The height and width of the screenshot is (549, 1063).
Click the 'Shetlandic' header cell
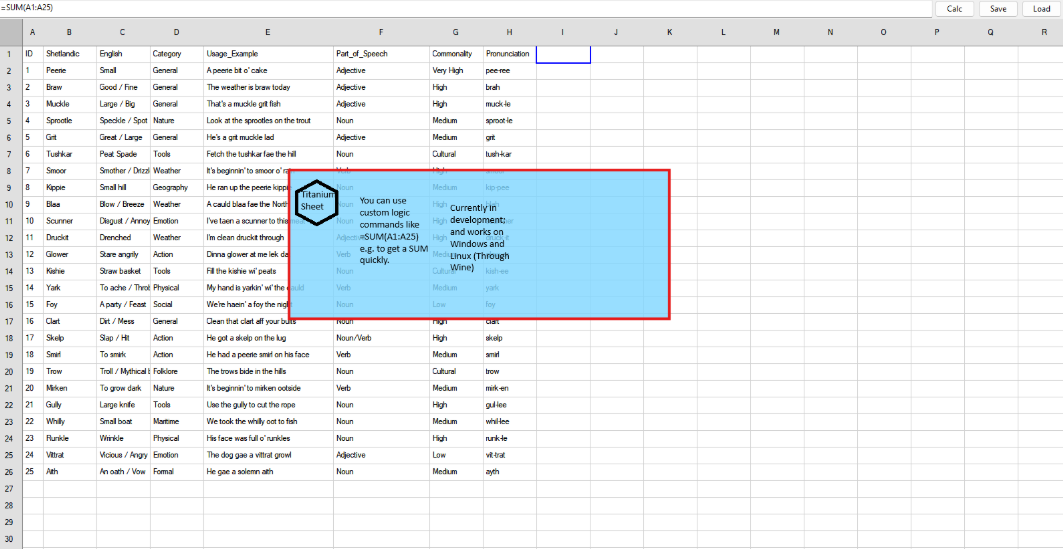69,54
